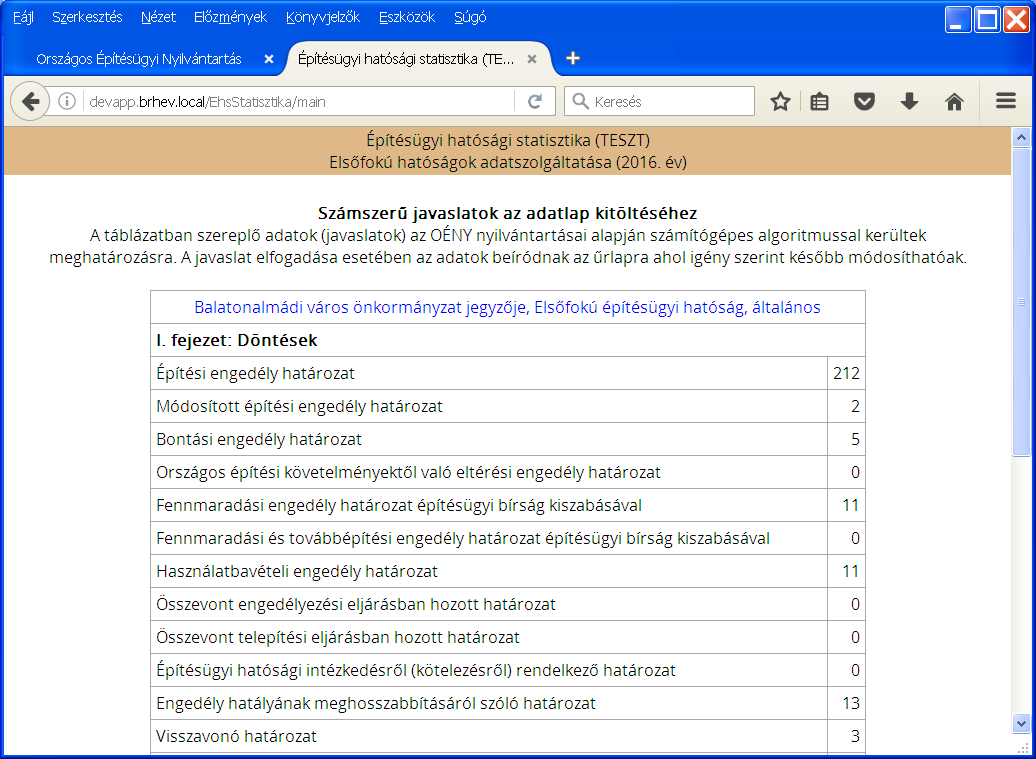1036x759 pixels.
Task: Open the Súgó menu
Action: 470,17
